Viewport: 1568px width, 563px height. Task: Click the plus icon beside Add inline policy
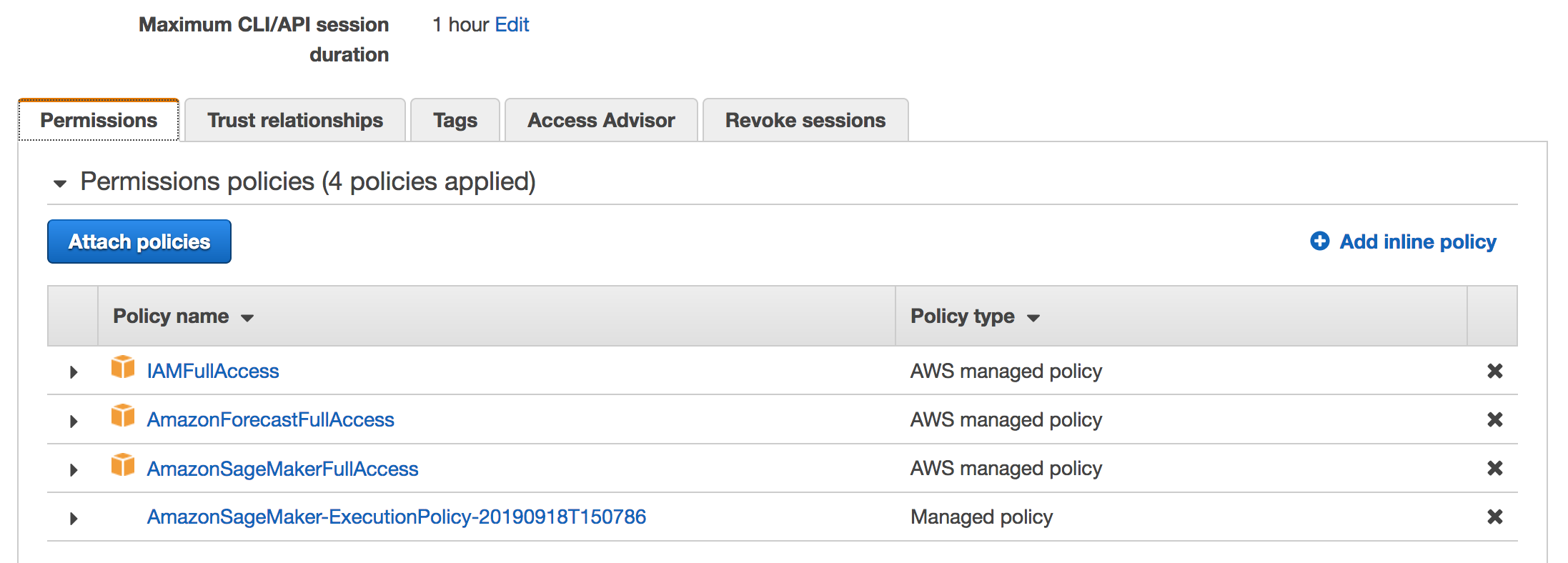tap(1320, 241)
